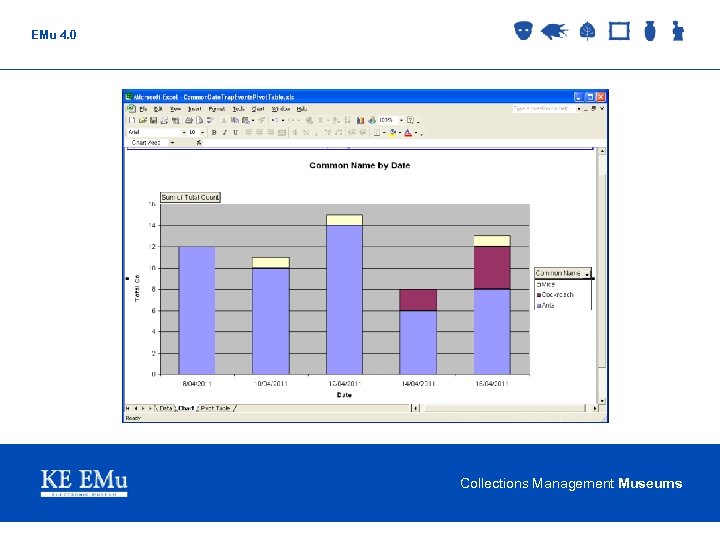Viewport: 720px width, 540px height.
Task: Click the Save icon in Excel toolbar
Action: pos(153,120)
